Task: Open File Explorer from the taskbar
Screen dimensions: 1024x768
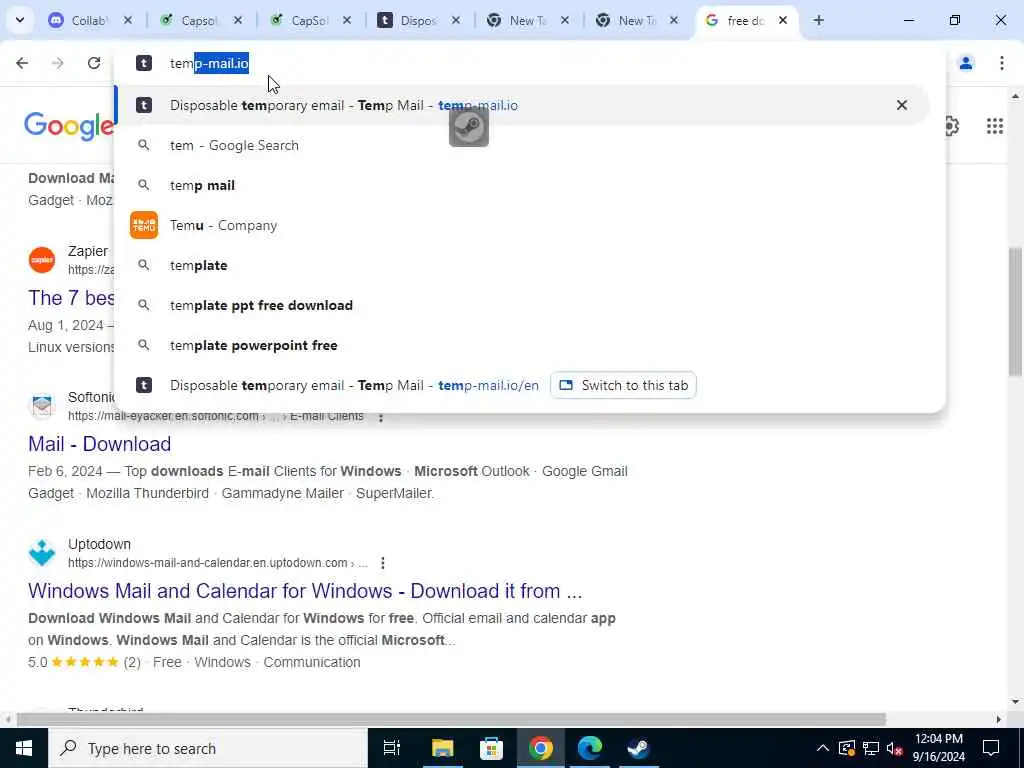Action: coord(442,748)
